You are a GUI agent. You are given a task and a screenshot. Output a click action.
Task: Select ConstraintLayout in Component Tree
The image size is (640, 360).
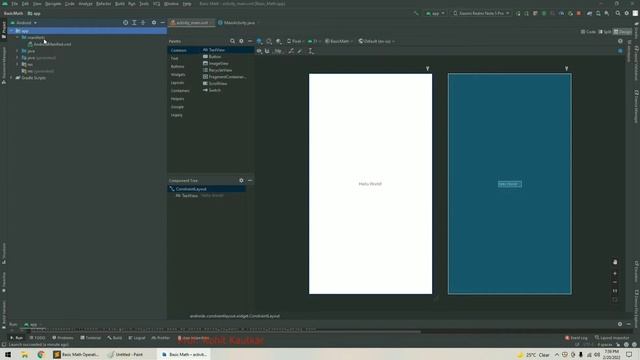(207, 189)
